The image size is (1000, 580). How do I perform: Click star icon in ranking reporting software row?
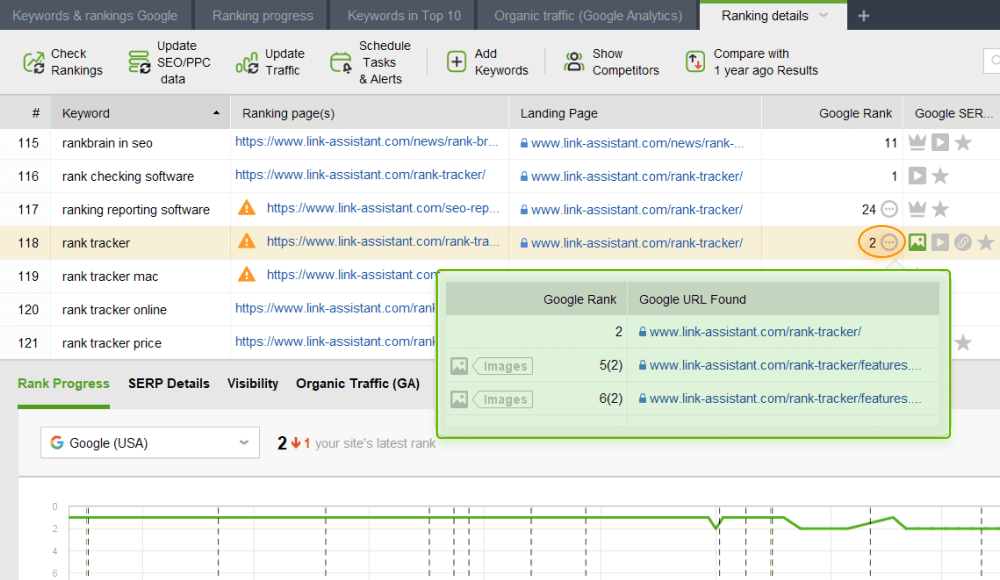(x=940, y=209)
